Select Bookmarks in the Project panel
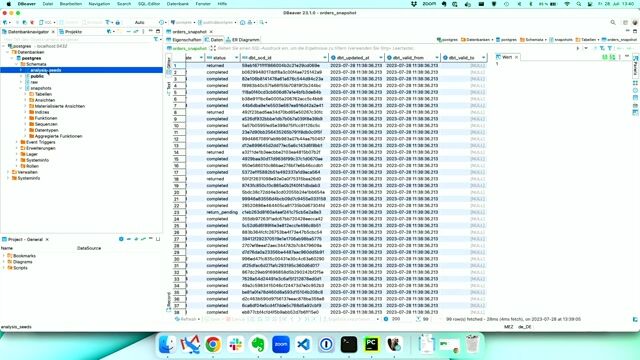Screen dimensions: 640x360 point(24,256)
